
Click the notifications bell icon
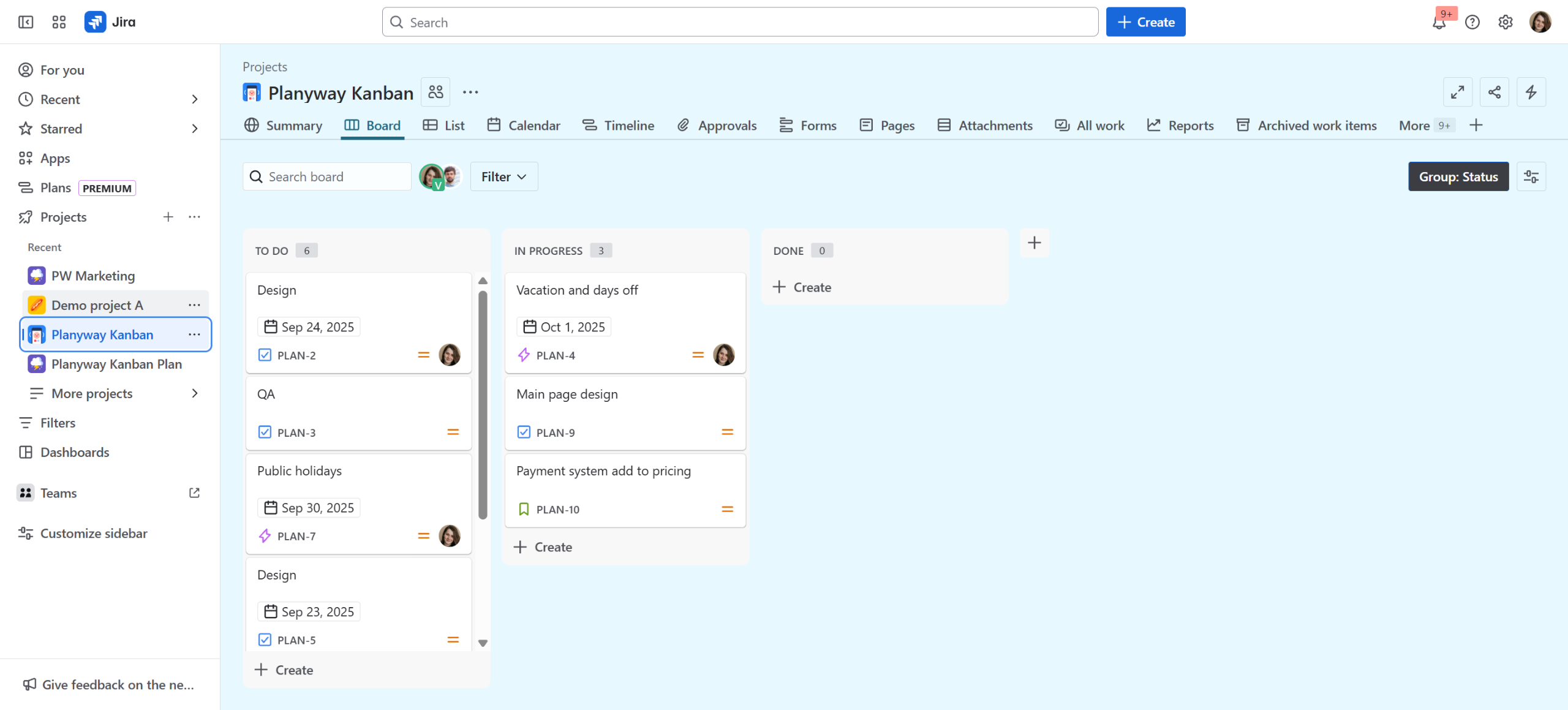[1439, 23]
